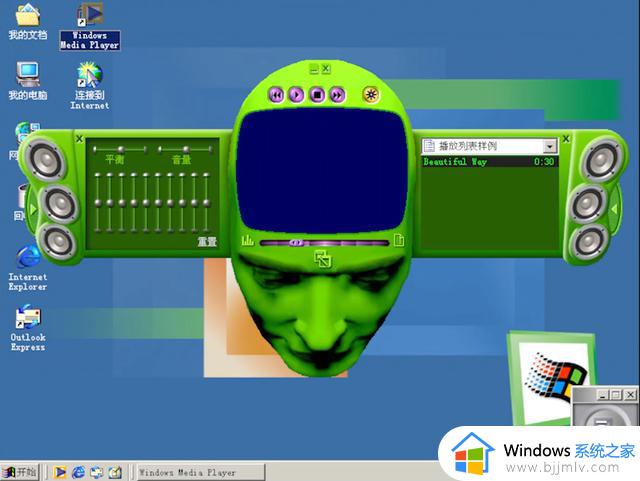Stop playback with the square stop button
This screenshot has width=640, height=481.
tap(317, 95)
